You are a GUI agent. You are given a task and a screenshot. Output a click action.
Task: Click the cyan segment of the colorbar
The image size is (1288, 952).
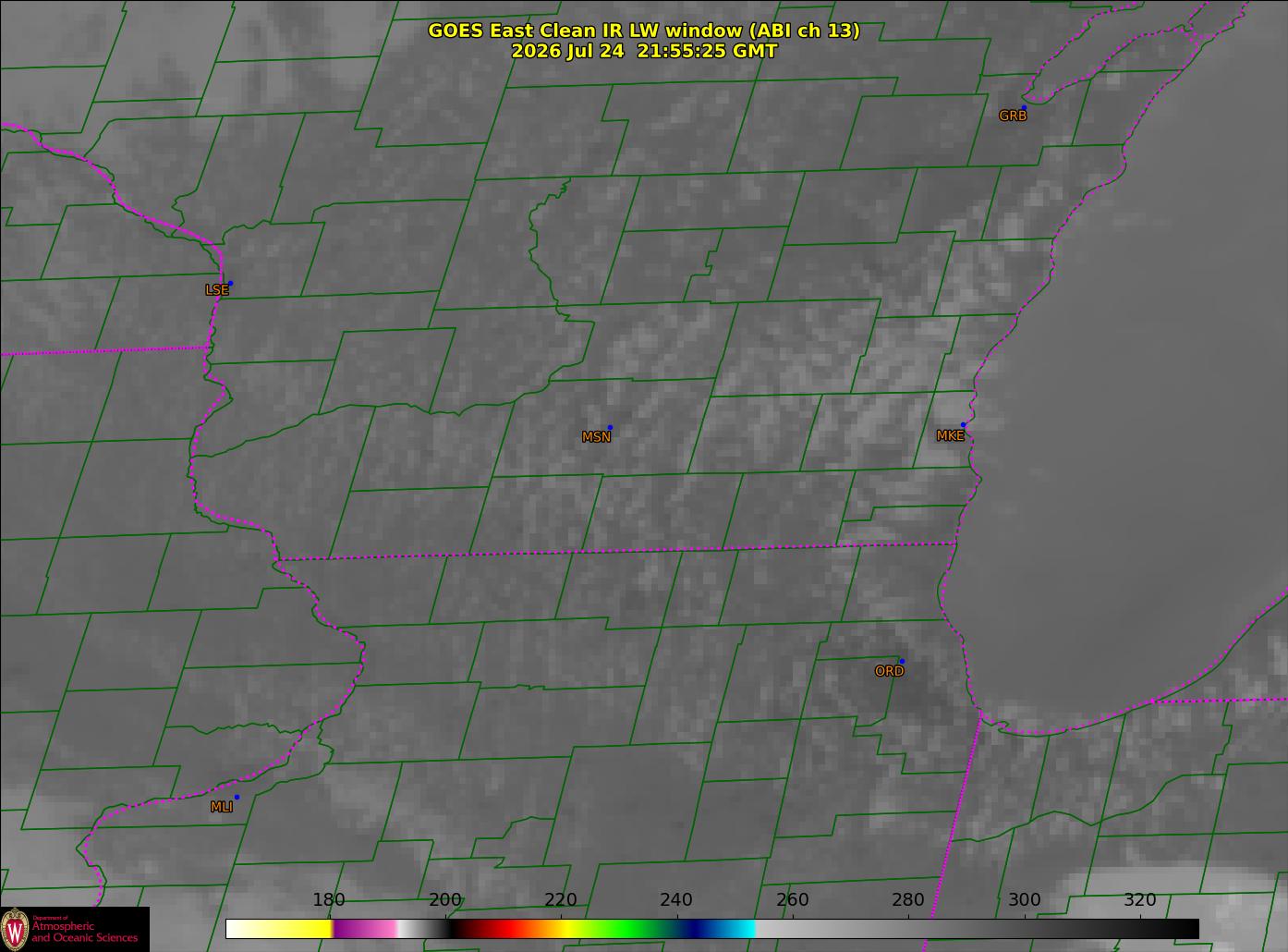(737, 929)
